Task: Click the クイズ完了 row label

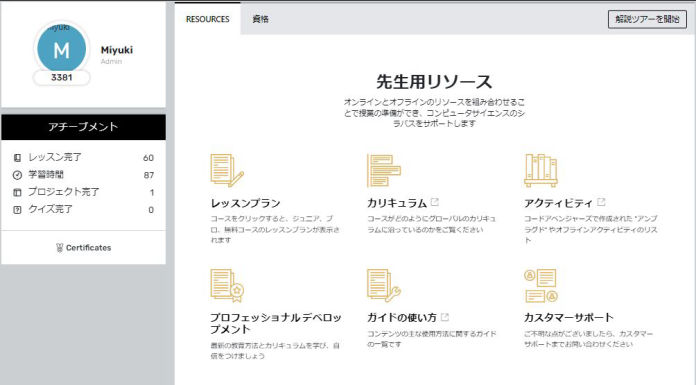Action: click(51, 209)
